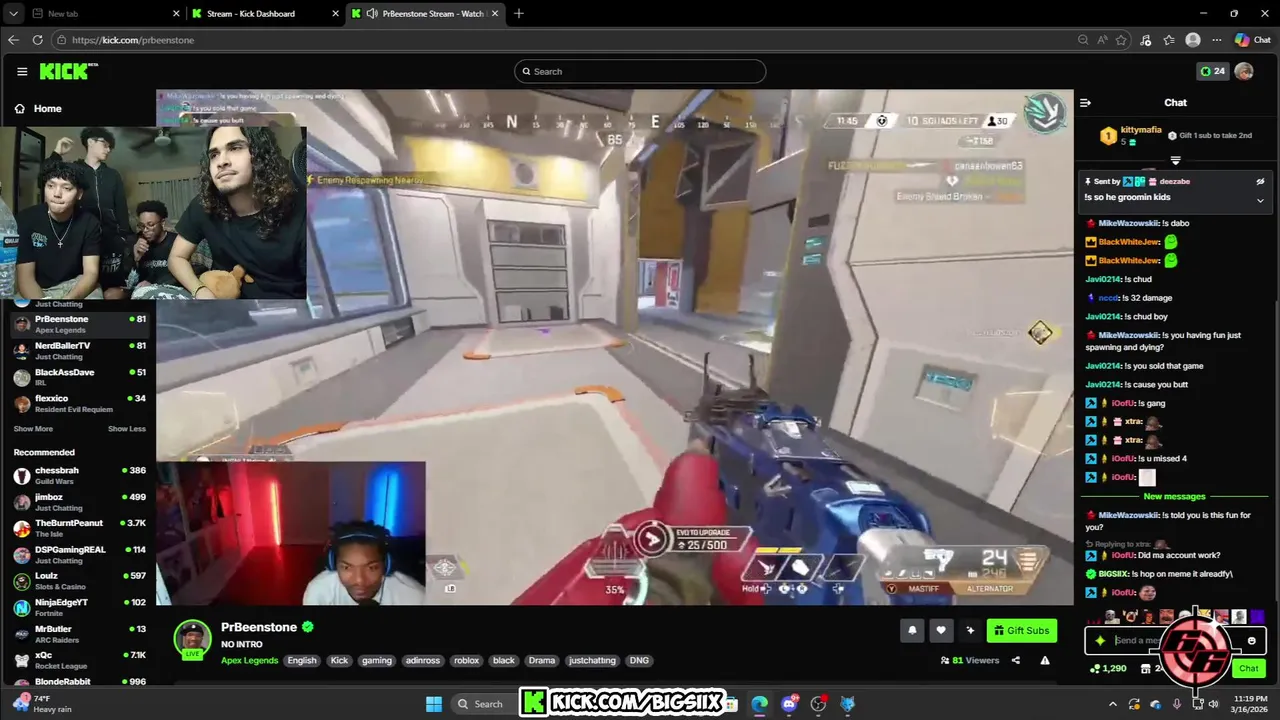The image size is (1280, 720).
Task: Jump to New messages in chat
Action: coord(1174,496)
